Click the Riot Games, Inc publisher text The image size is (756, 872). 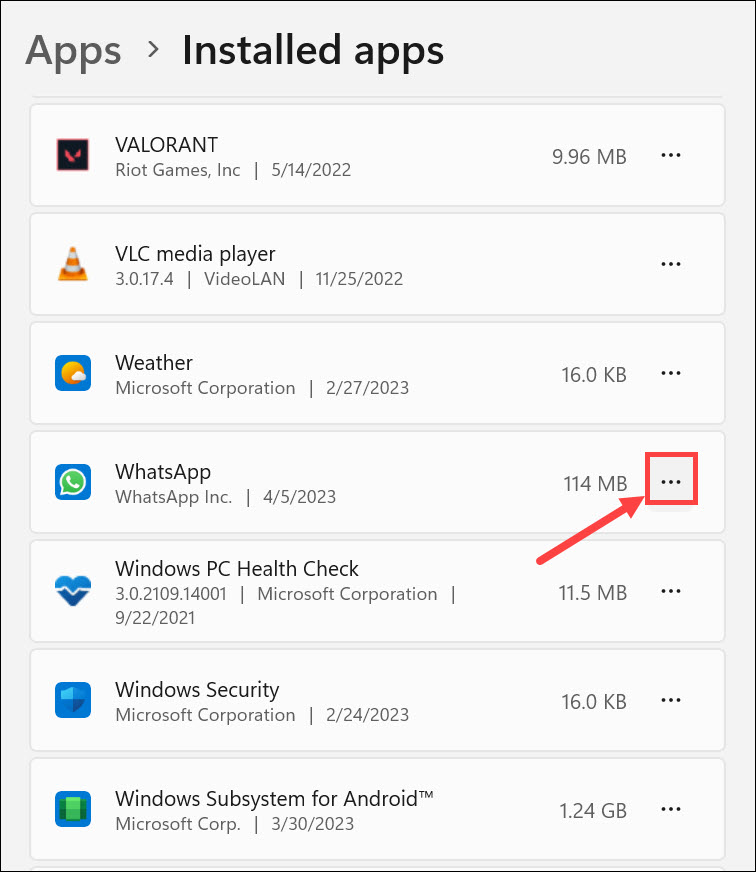(177, 170)
